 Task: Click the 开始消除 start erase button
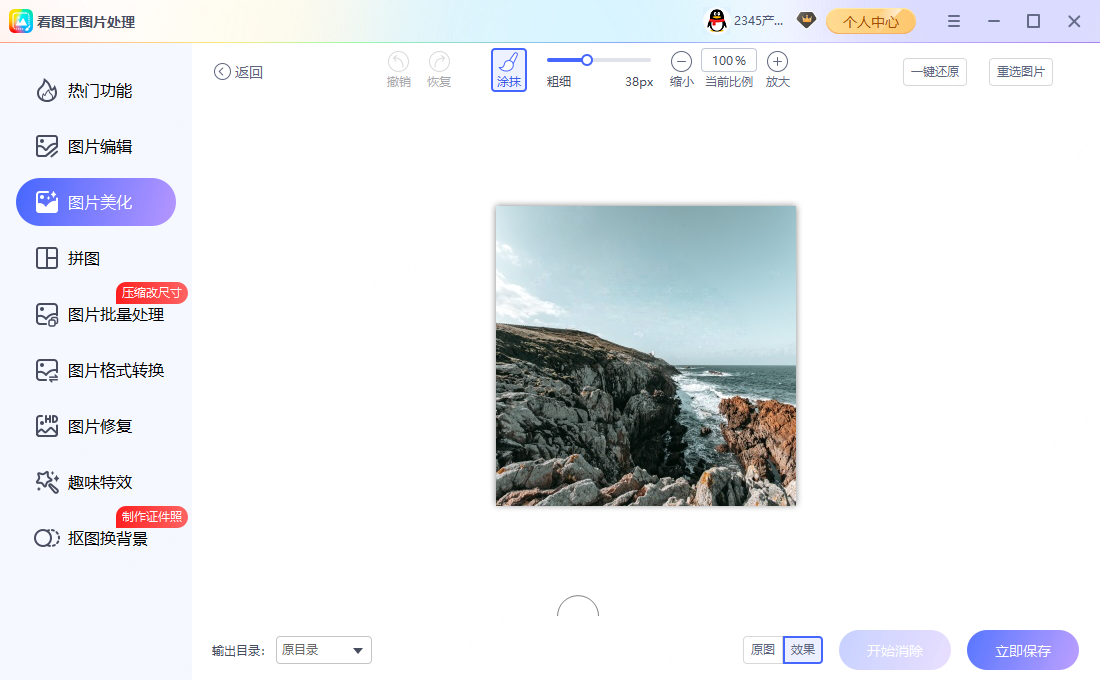point(895,651)
